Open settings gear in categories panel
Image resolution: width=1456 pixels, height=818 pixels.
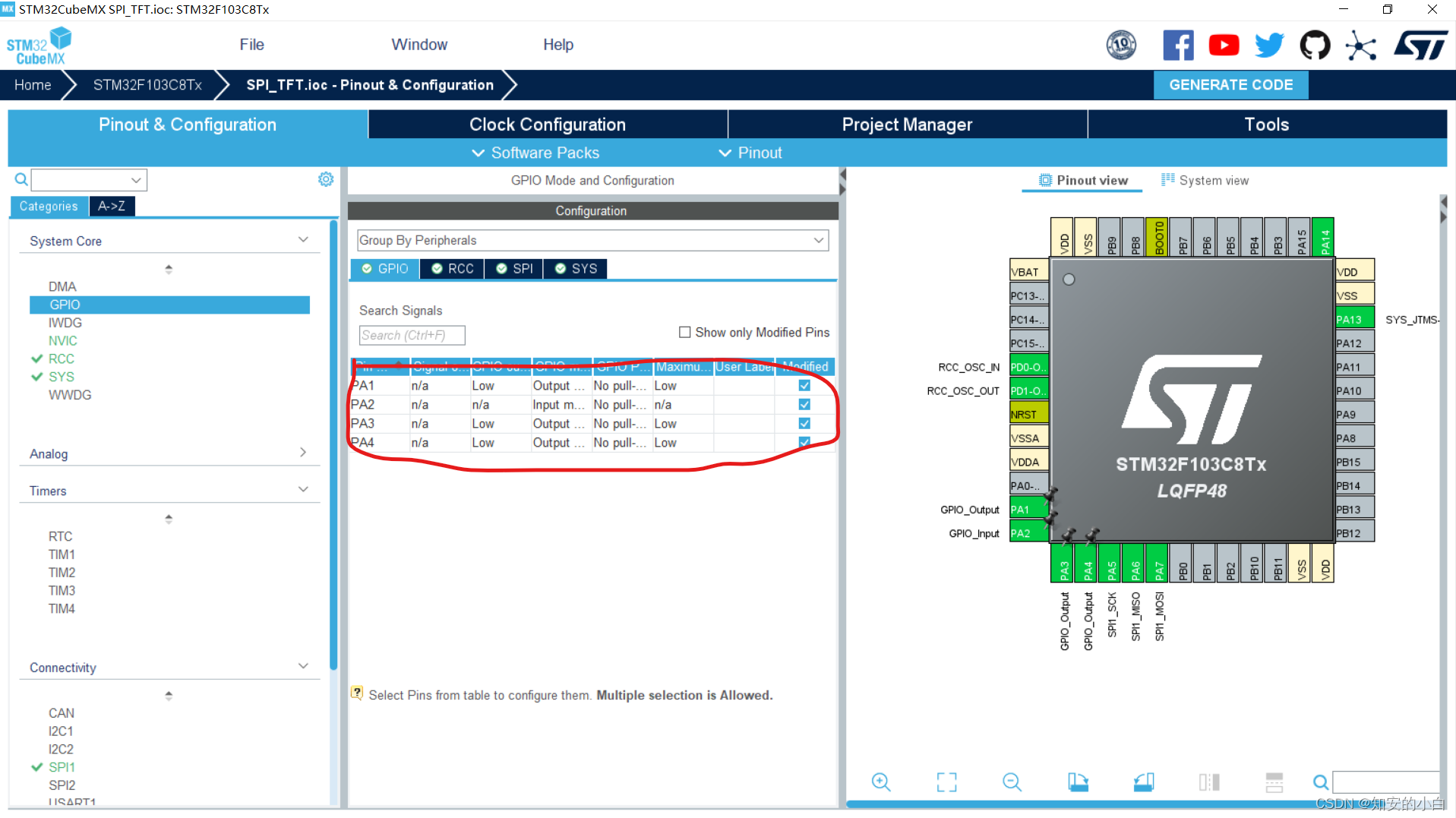[x=326, y=179]
